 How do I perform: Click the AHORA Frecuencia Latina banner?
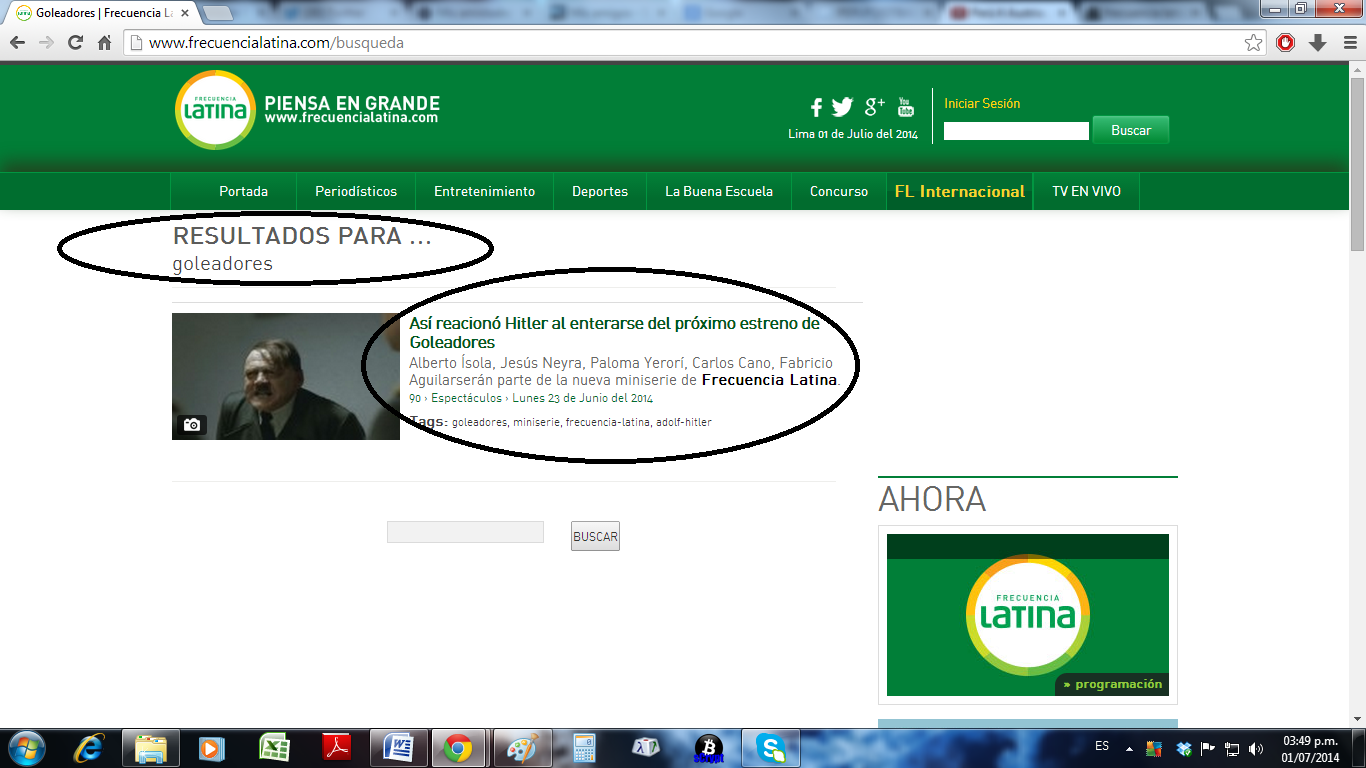[1028, 615]
